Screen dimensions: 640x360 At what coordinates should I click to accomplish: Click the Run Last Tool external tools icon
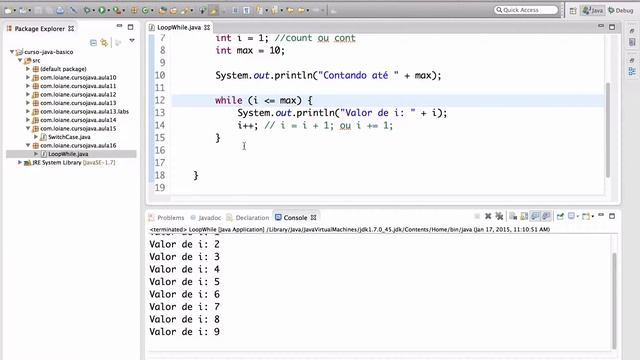click(117, 10)
